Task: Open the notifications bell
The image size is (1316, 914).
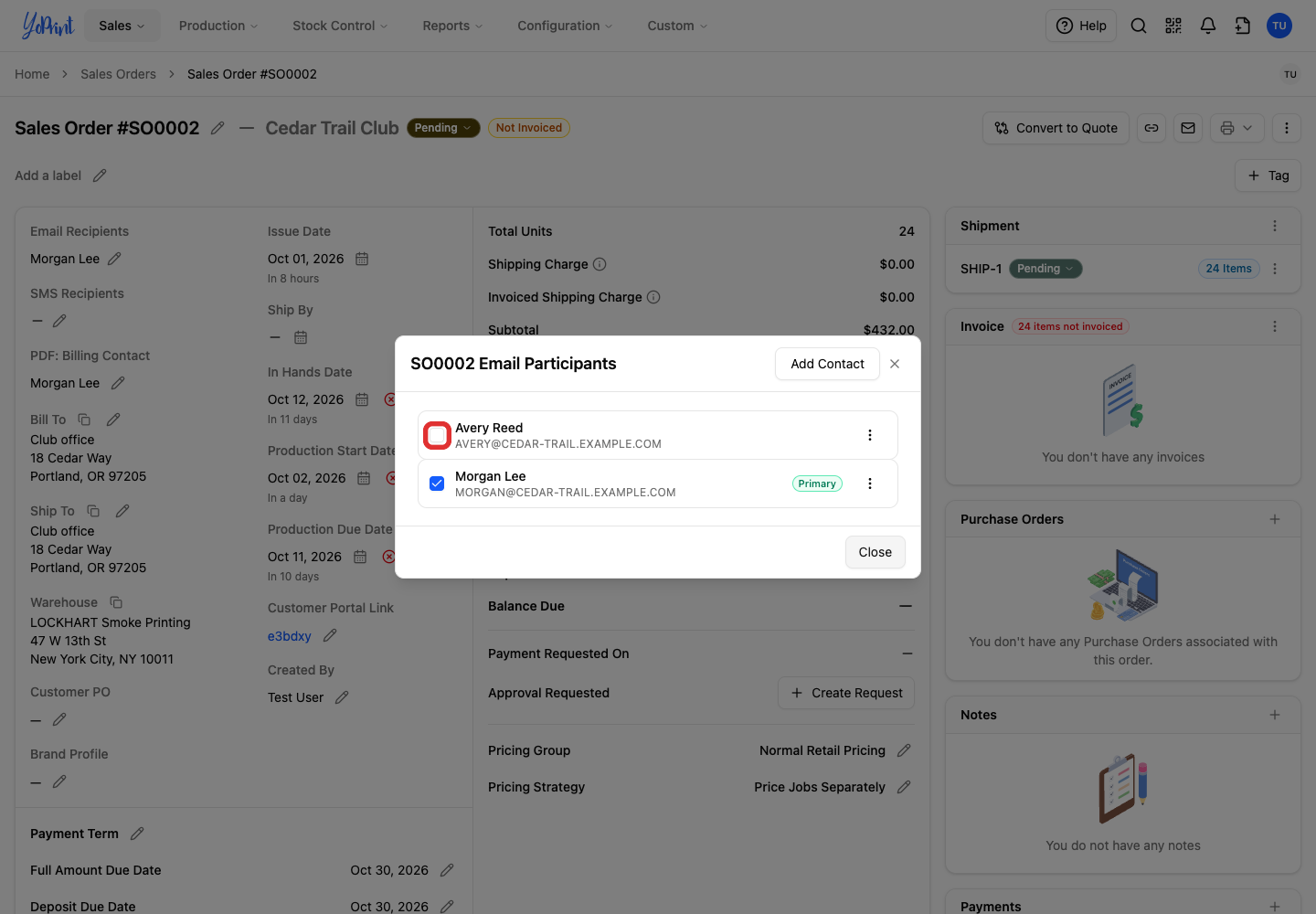Action: pyautogui.click(x=1208, y=26)
